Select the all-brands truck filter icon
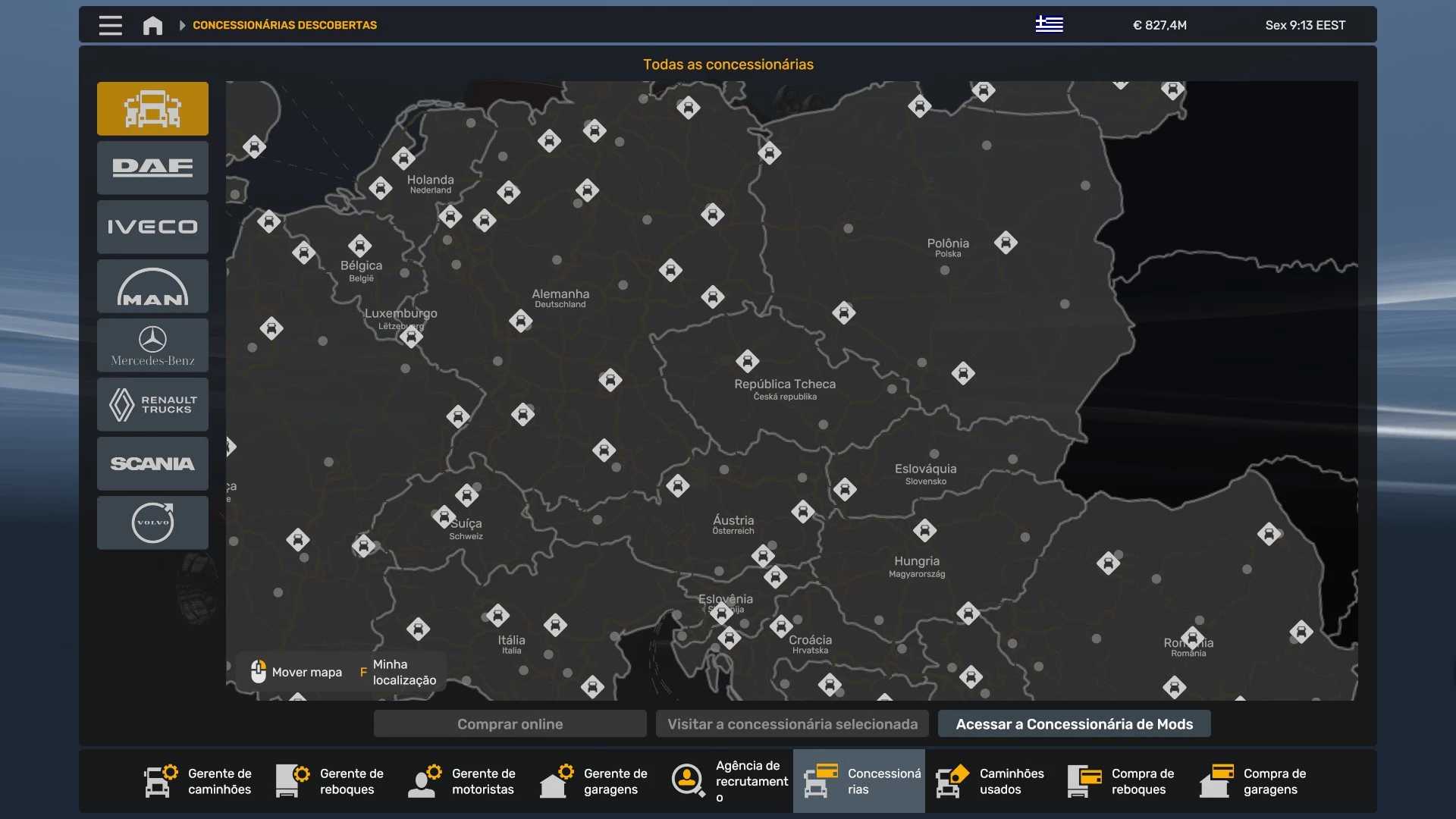The width and height of the screenshot is (1456, 819). coord(152,108)
